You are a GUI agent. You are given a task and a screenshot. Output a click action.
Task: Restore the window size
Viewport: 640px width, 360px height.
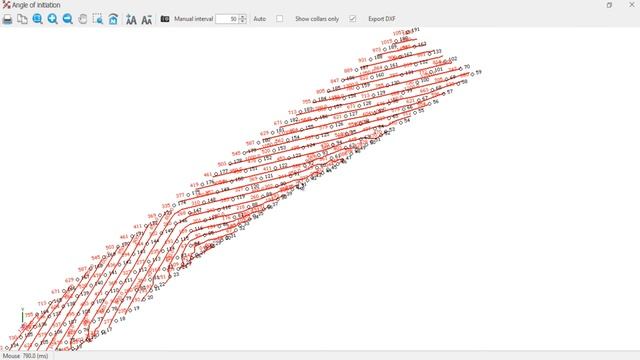tap(609, 5)
